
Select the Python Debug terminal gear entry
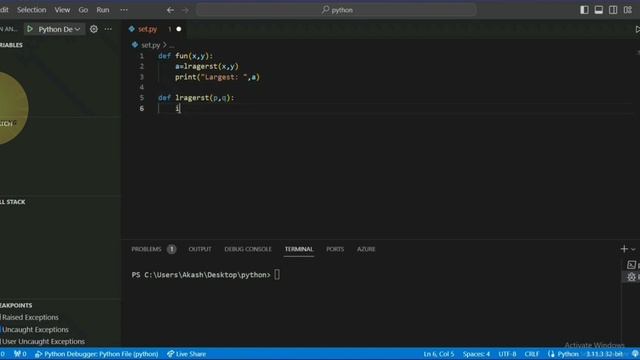(631, 277)
